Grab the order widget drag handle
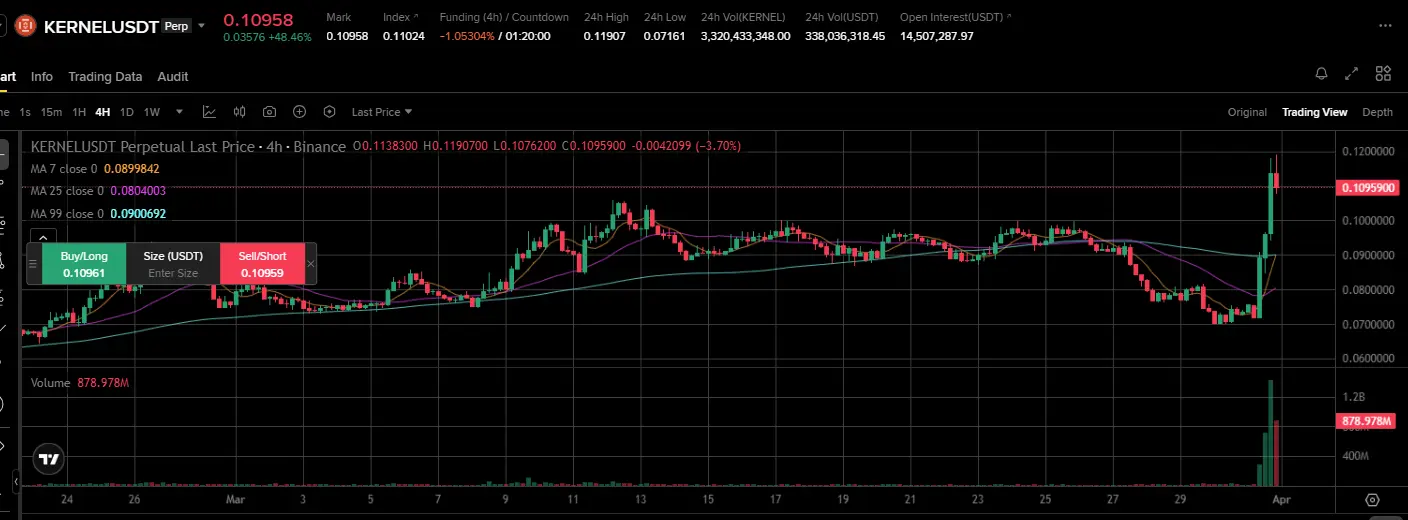Viewport: 1408px width, 520px height. [33, 264]
